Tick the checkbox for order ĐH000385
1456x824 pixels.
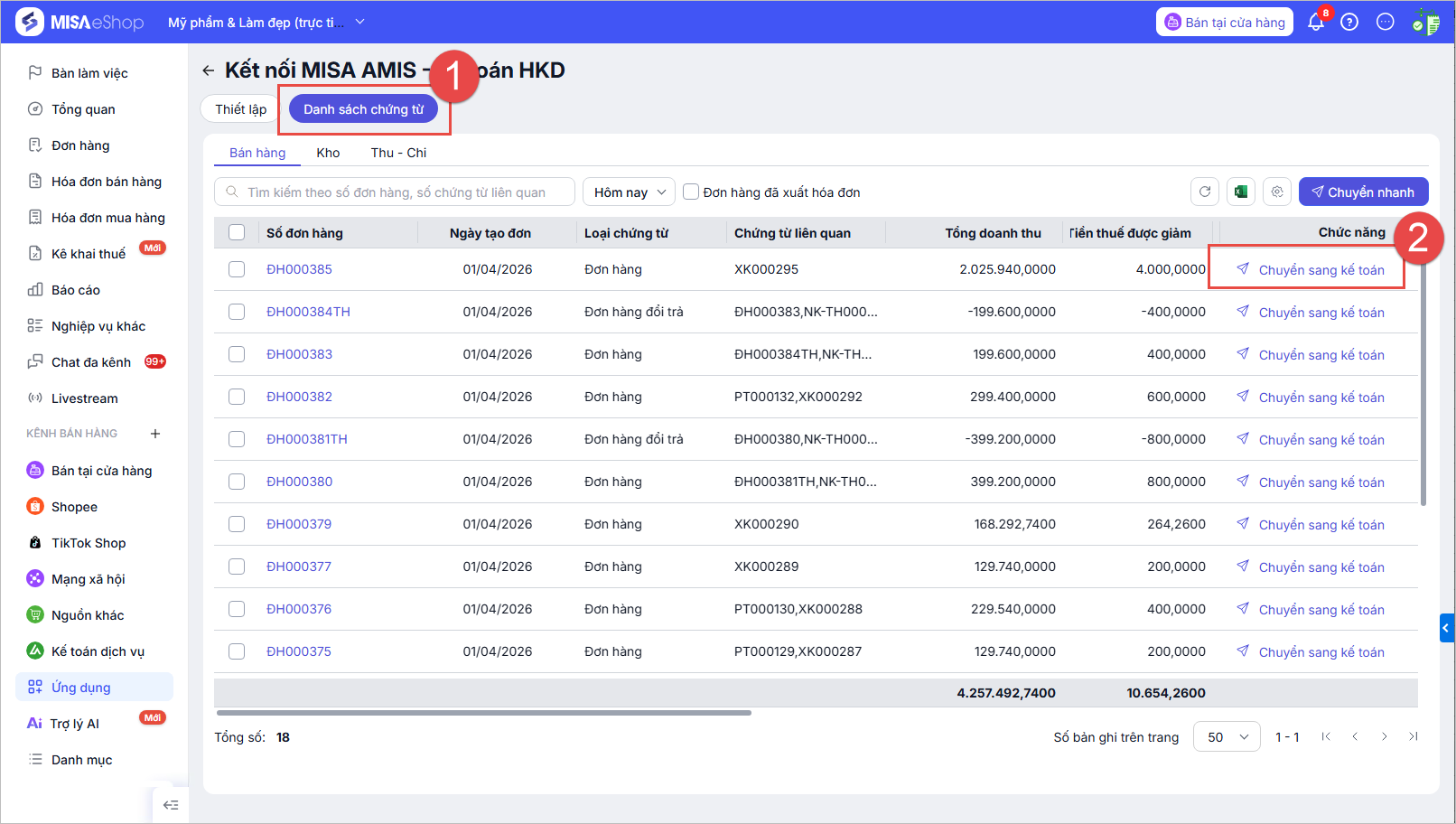tap(237, 269)
